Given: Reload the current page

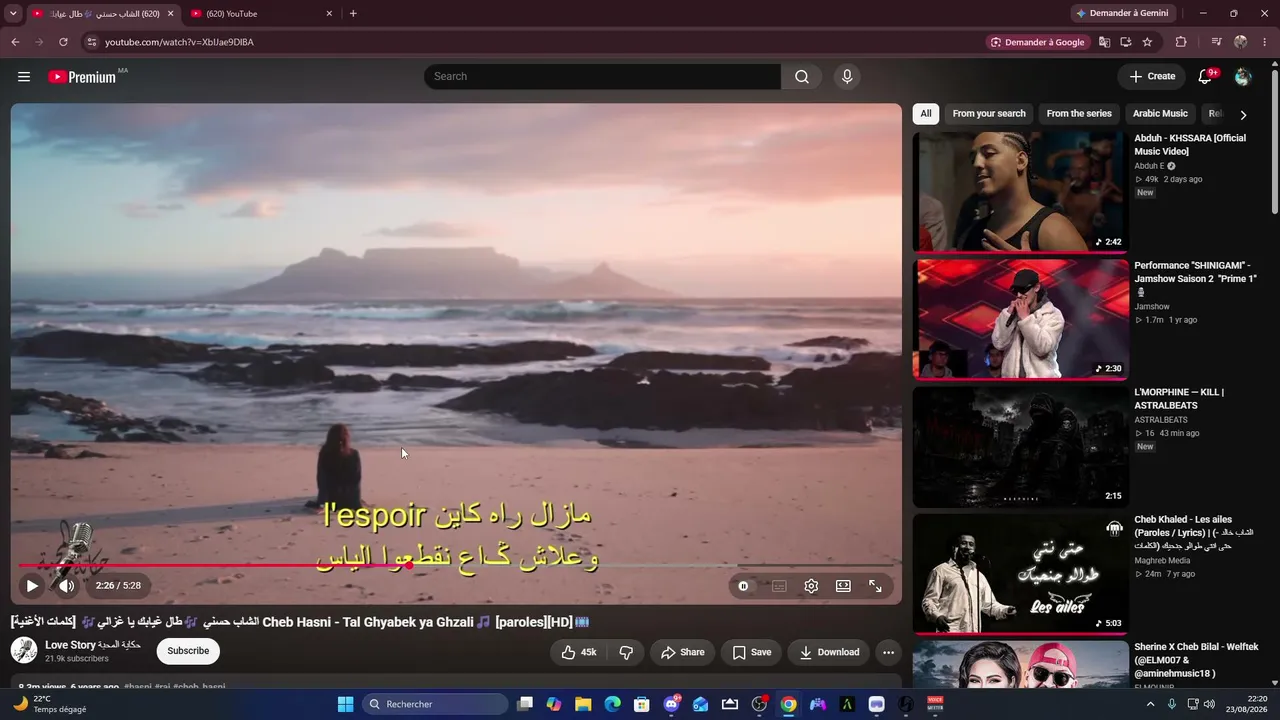Looking at the screenshot, I should click(63, 42).
